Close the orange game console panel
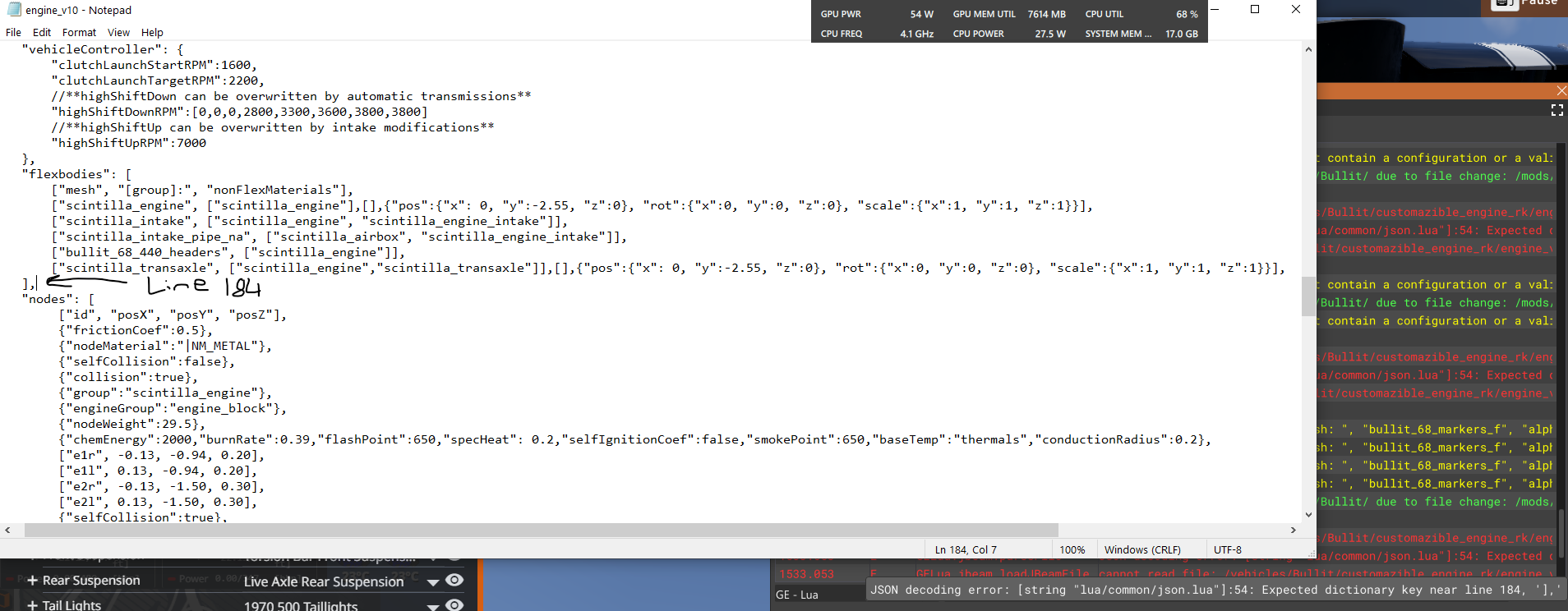The height and width of the screenshot is (611, 1568). [1561, 90]
